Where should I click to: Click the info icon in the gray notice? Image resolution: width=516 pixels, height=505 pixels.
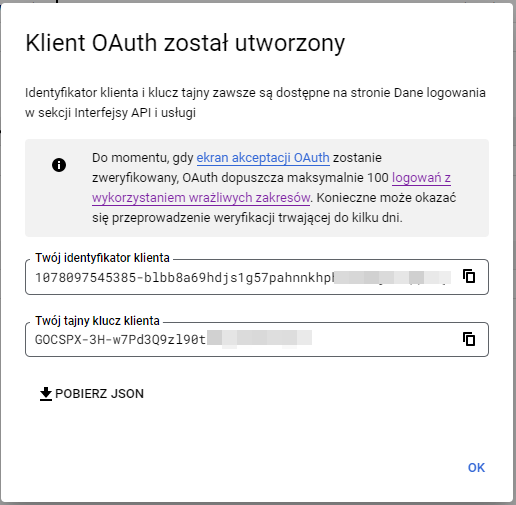tap(59, 165)
